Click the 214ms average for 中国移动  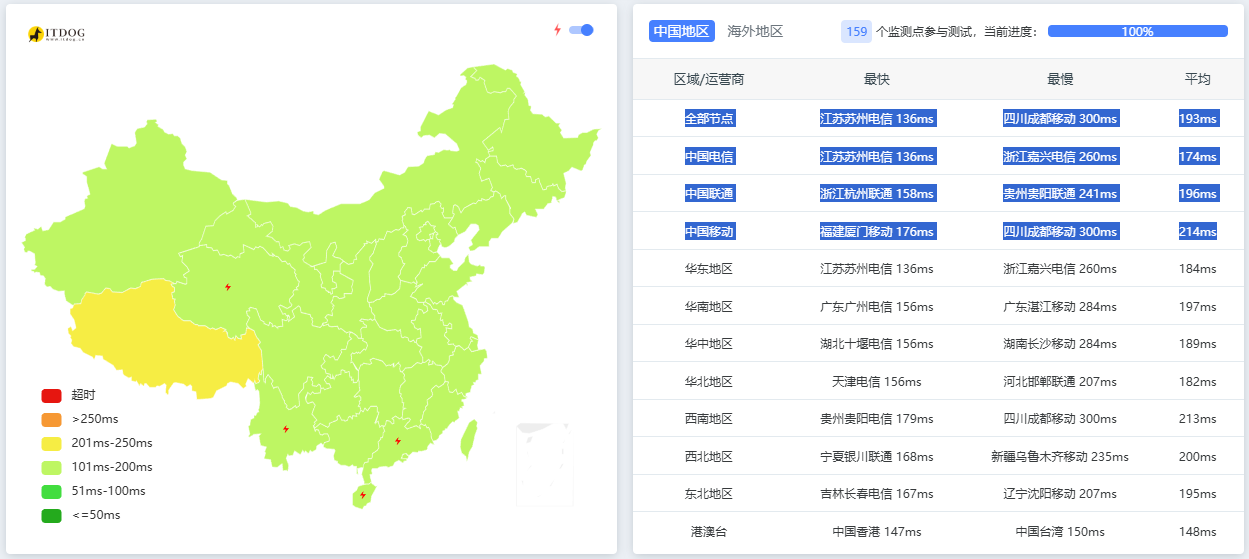tap(1198, 231)
